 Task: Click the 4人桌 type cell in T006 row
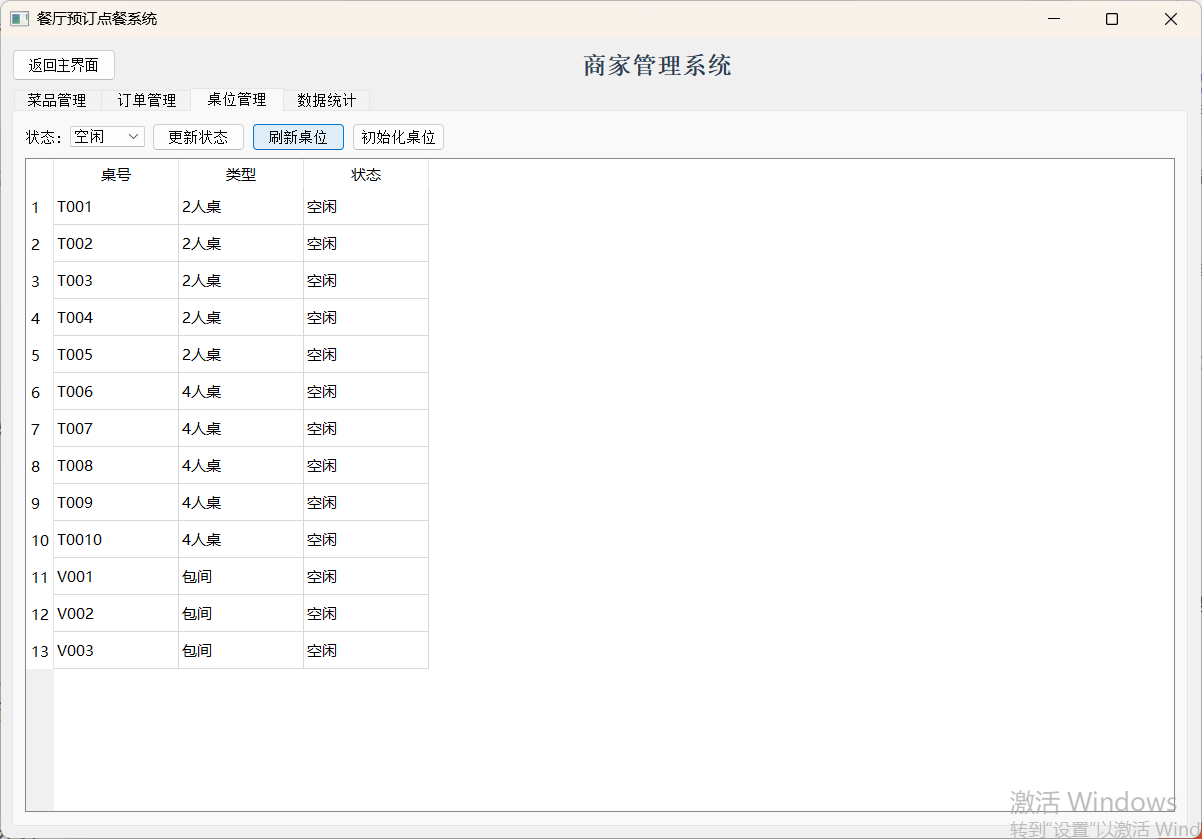click(241, 392)
